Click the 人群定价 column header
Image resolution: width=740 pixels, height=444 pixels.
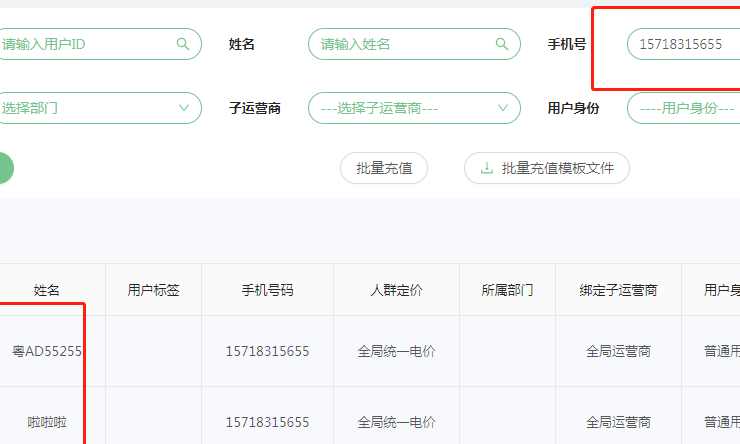[x=396, y=290]
